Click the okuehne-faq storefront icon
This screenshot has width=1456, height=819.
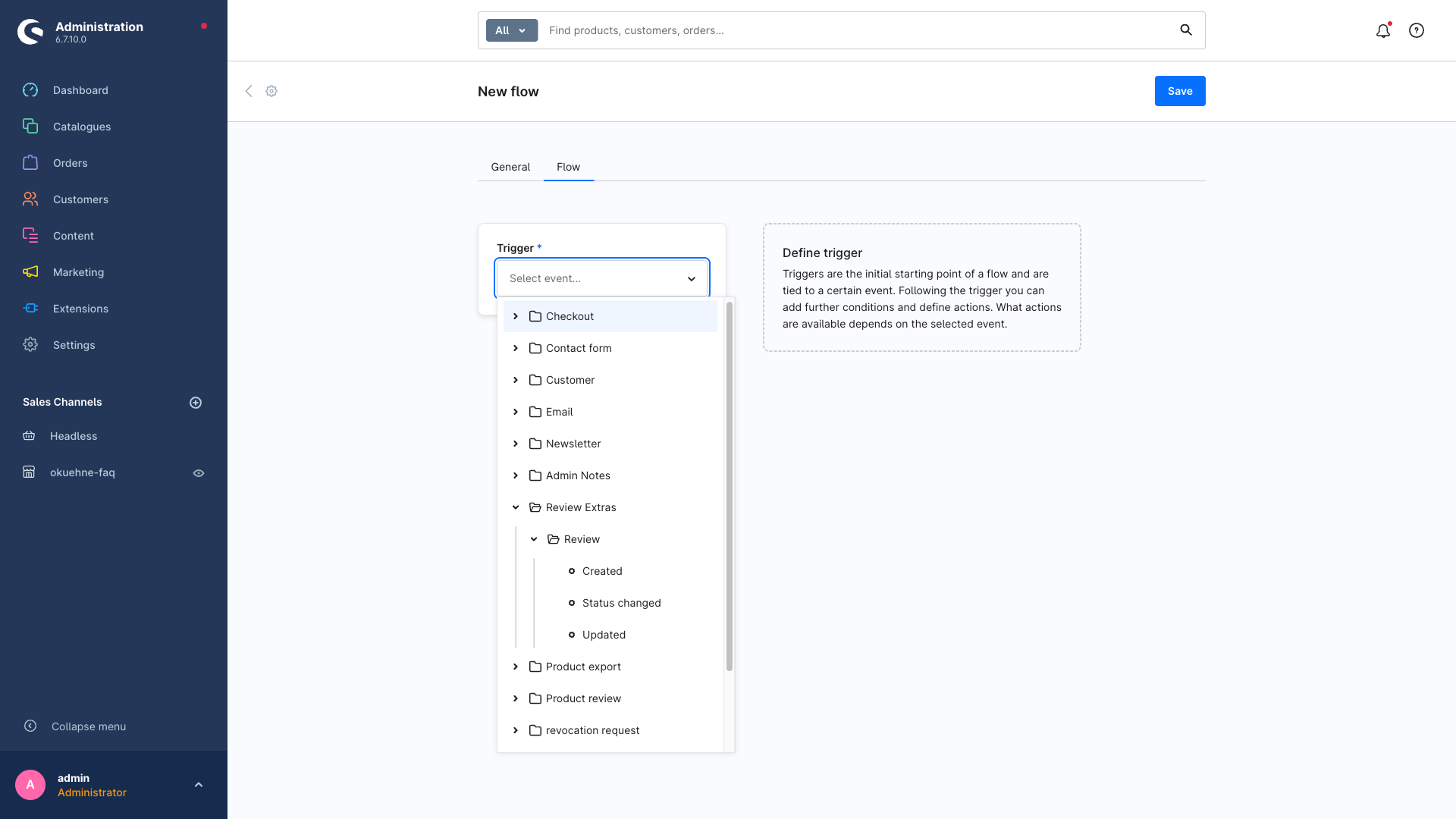tap(29, 472)
